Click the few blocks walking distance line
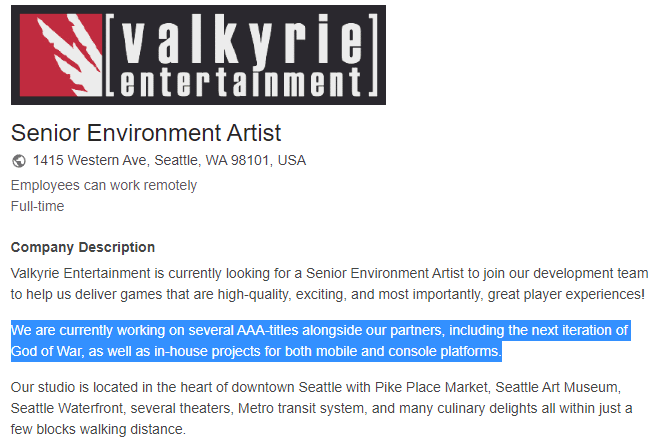Screen dimensions: 654x448 click(98, 429)
